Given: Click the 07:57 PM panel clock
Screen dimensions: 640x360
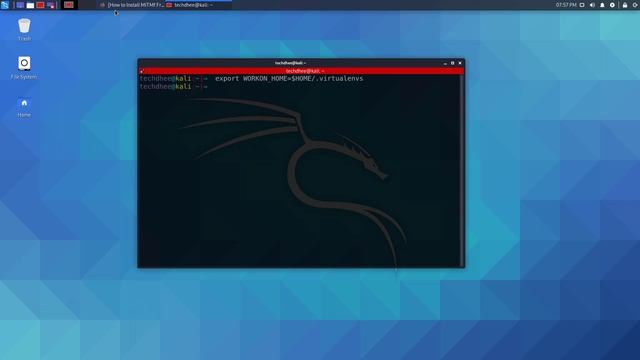Looking at the screenshot, I should point(566,5).
